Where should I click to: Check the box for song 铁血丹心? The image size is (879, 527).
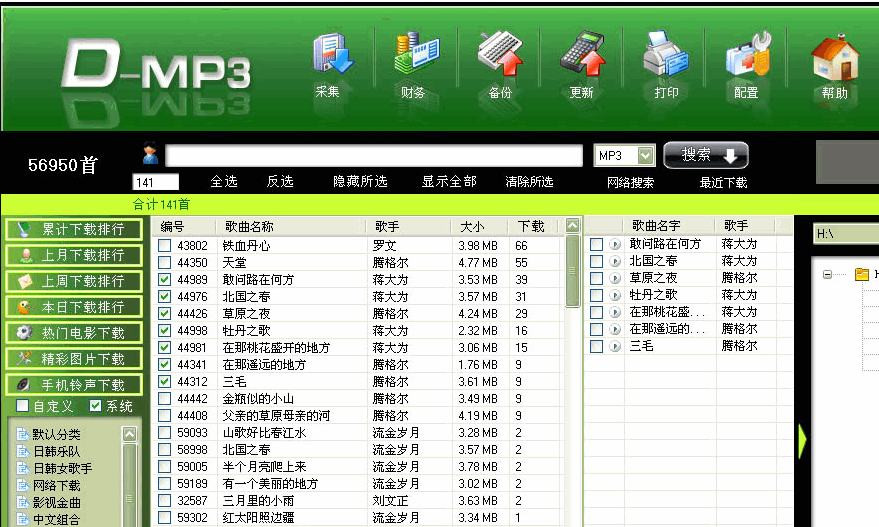(x=164, y=246)
